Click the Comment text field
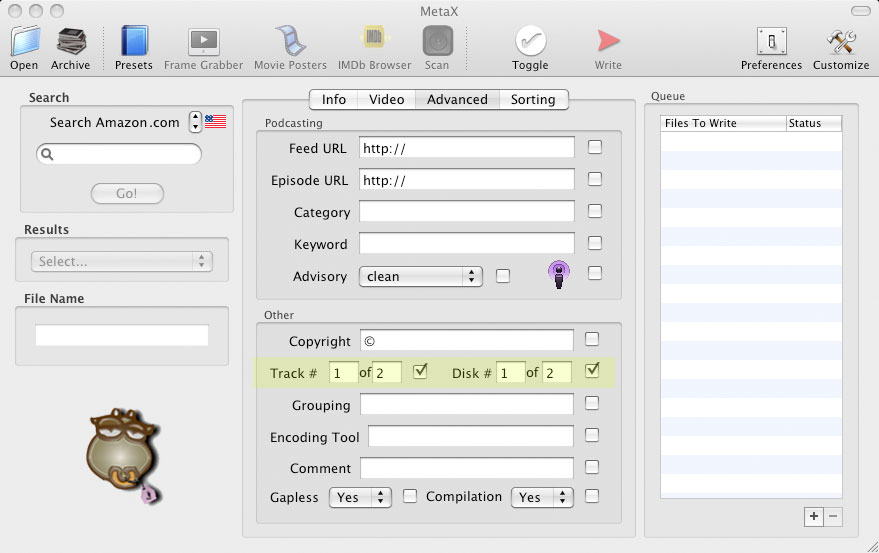 pyautogui.click(x=466, y=468)
